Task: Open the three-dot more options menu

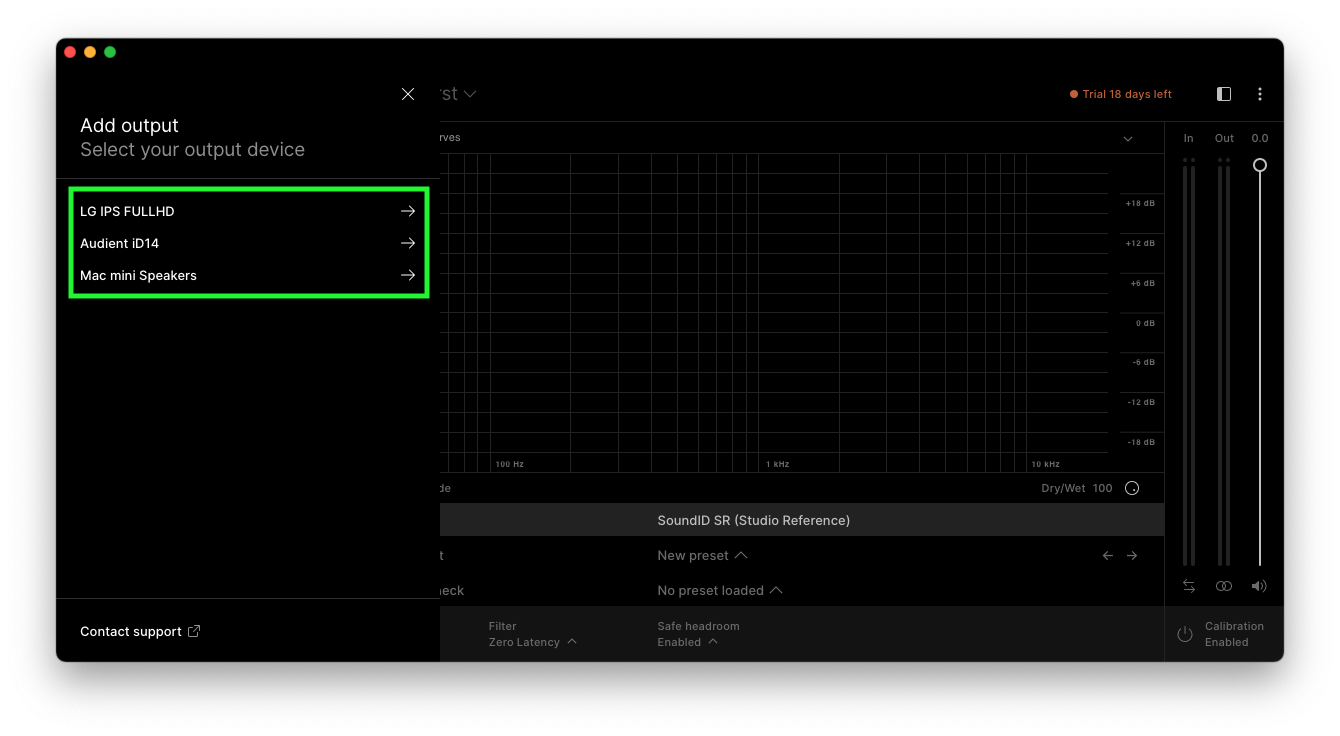Action: click(1260, 94)
